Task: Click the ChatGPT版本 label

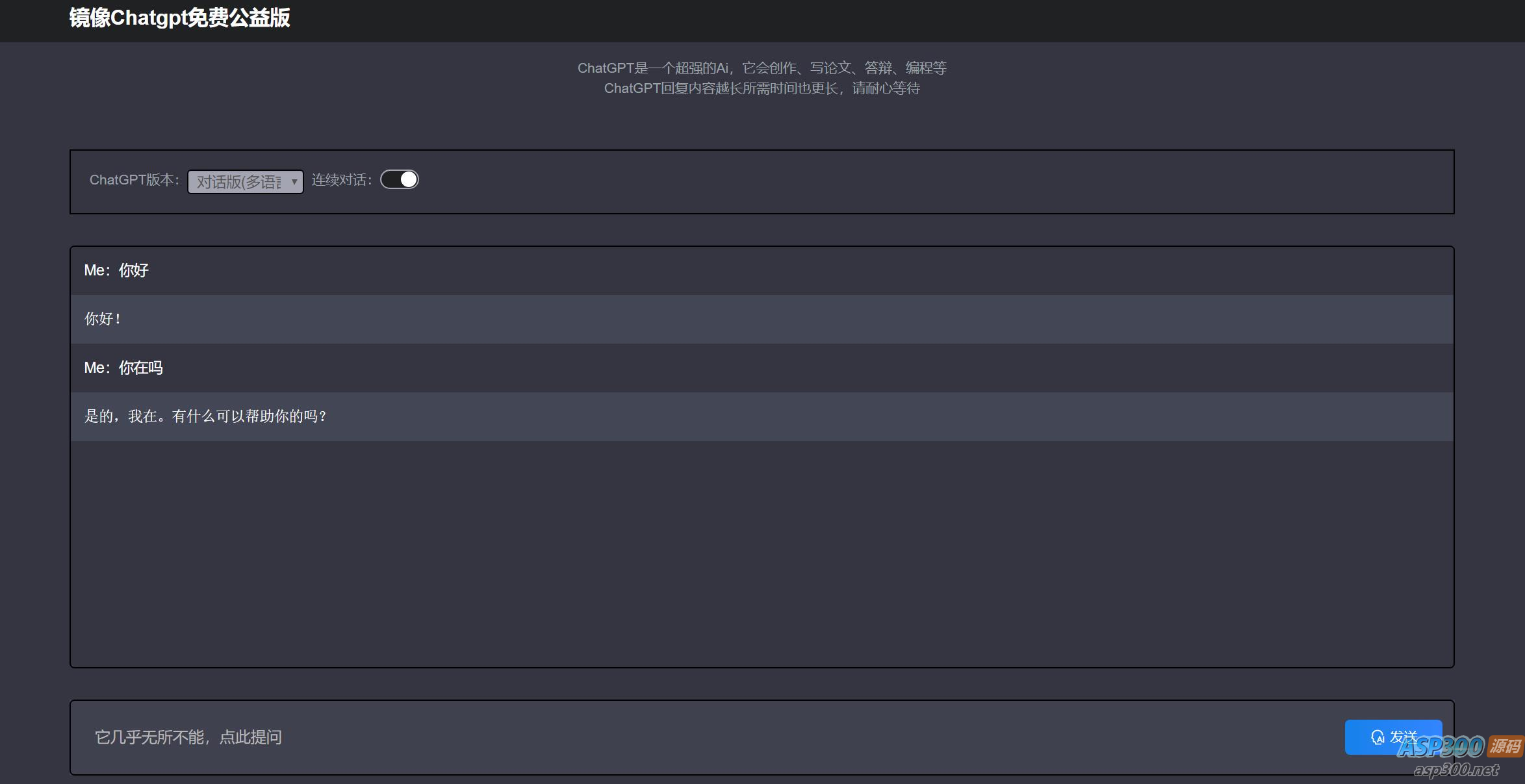Action: [134, 180]
